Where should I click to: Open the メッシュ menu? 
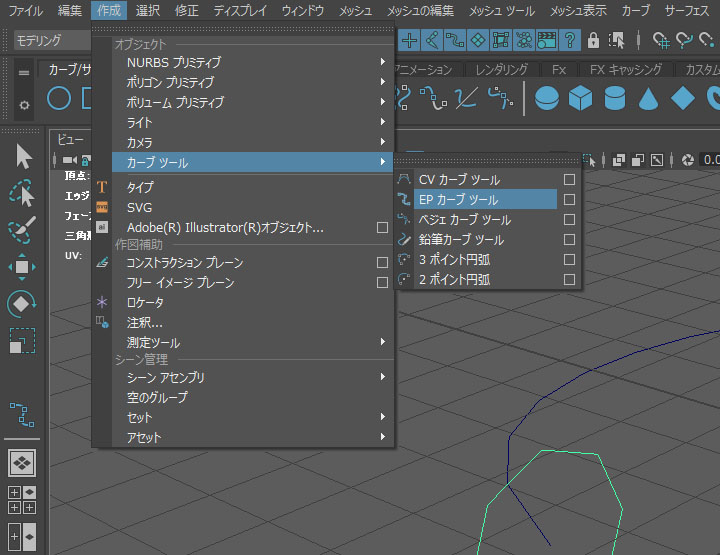[355, 11]
